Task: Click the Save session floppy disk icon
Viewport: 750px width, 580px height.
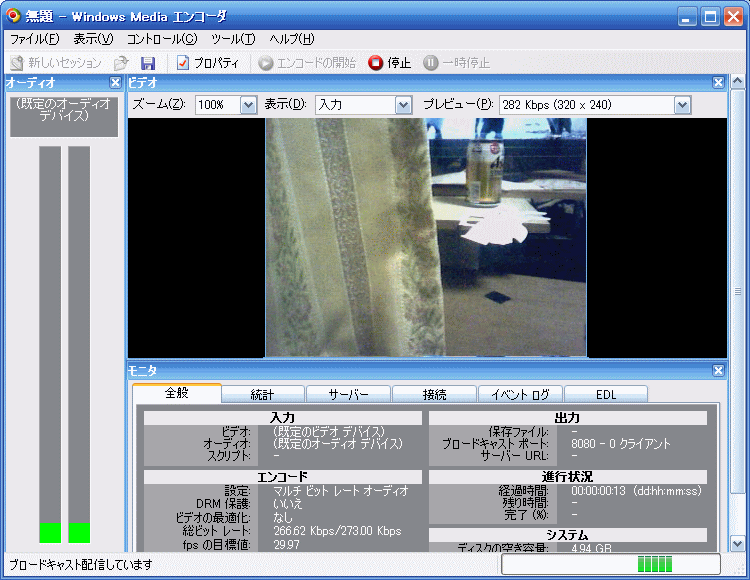Action: coord(148,63)
